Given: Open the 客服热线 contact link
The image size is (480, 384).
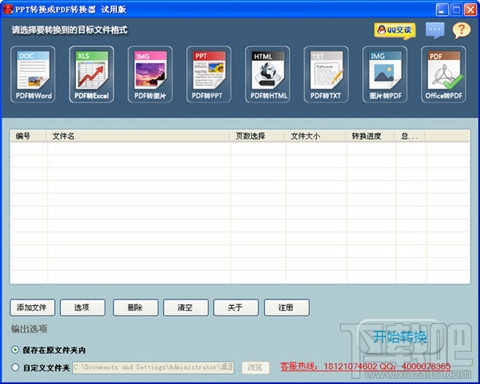Looking at the screenshot, I should (x=365, y=367).
